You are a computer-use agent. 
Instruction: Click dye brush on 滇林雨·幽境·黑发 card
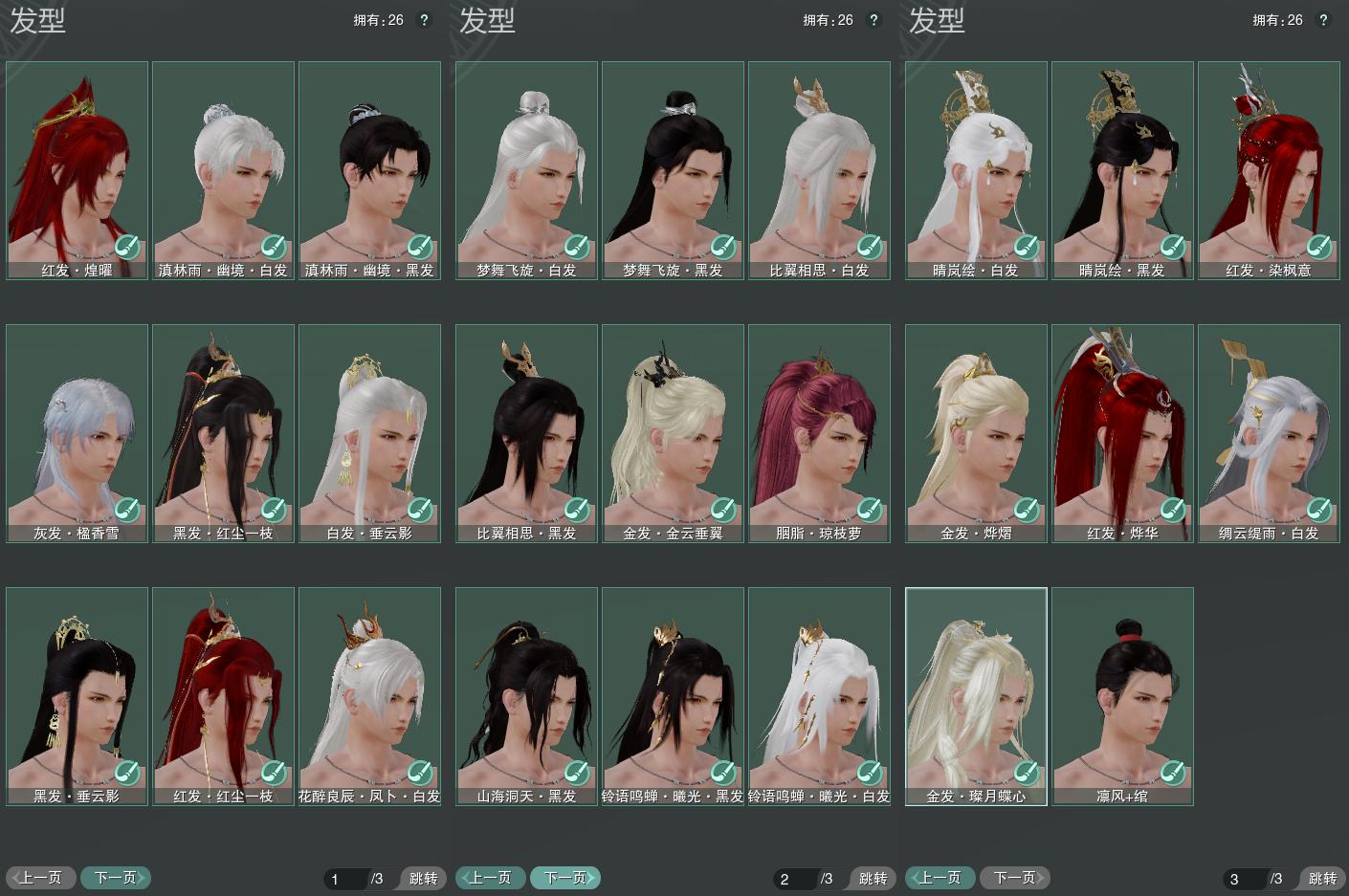[x=420, y=248]
